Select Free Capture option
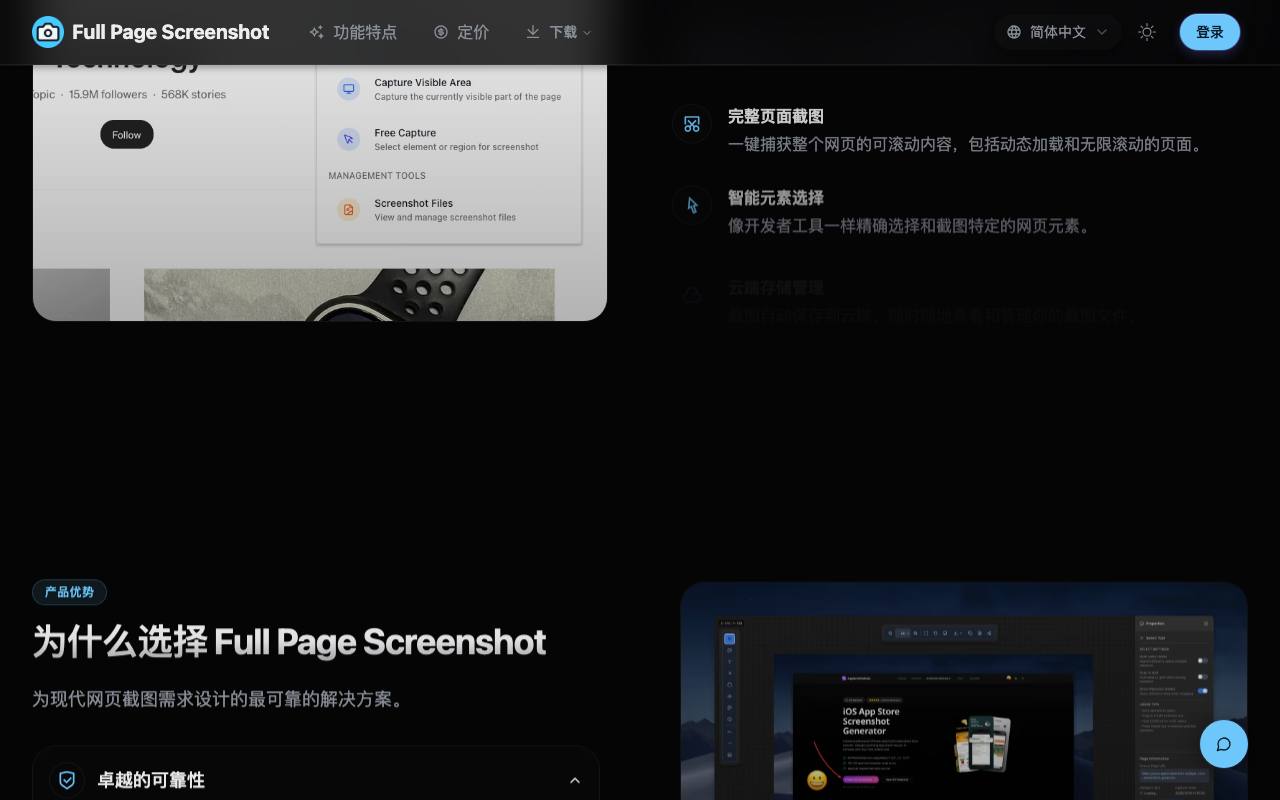1280x800 pixels. (x=449, y=139)
